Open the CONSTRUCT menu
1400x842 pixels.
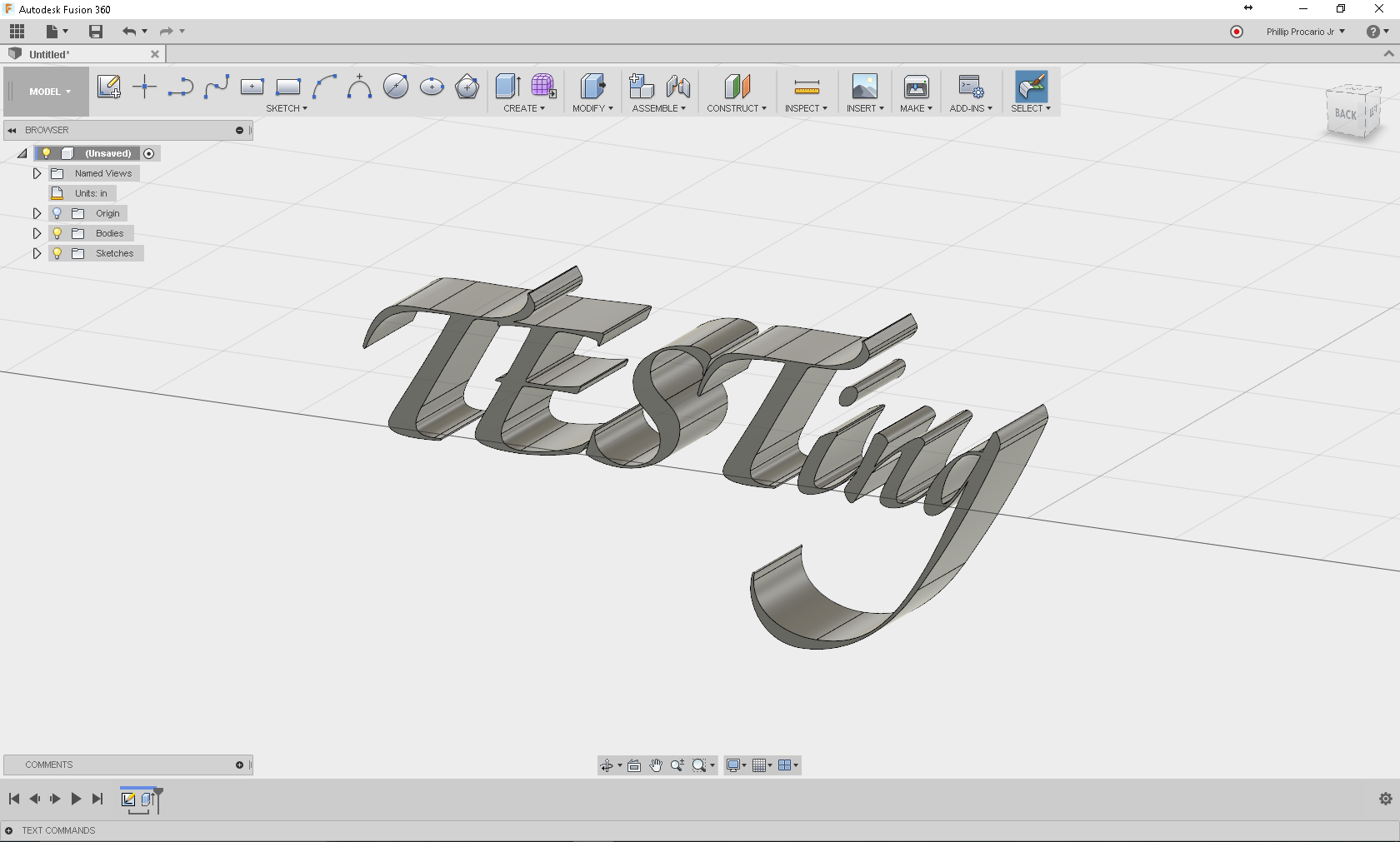[x=737, y=108]
